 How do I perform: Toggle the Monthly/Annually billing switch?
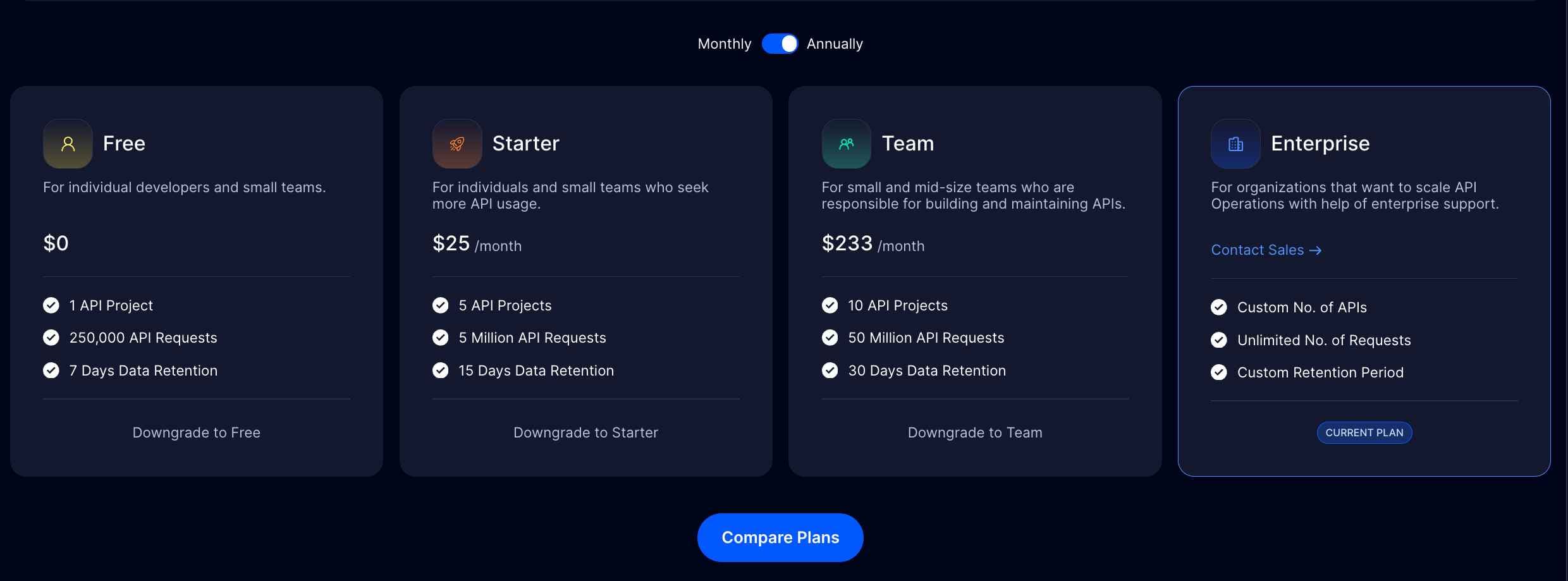point(780,44)
